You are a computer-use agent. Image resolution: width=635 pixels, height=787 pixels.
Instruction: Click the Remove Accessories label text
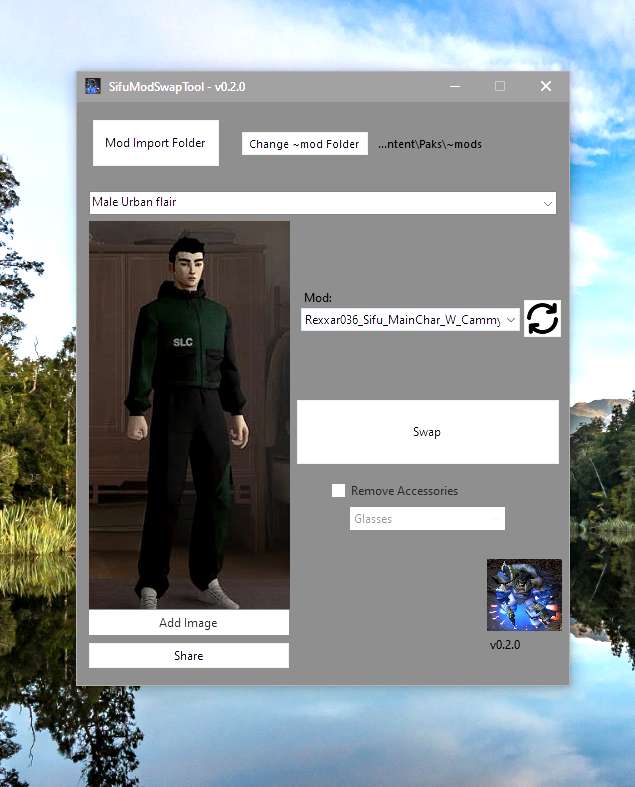coord(404,491)
